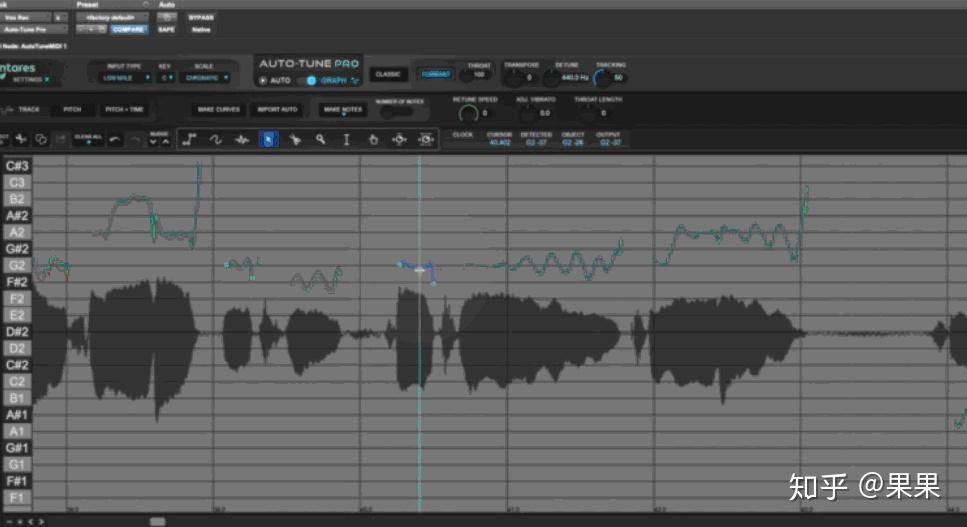The width and height of the screenshot is (967, 527).
Task: Open the Native menu
Action: [x=201, y=30]
